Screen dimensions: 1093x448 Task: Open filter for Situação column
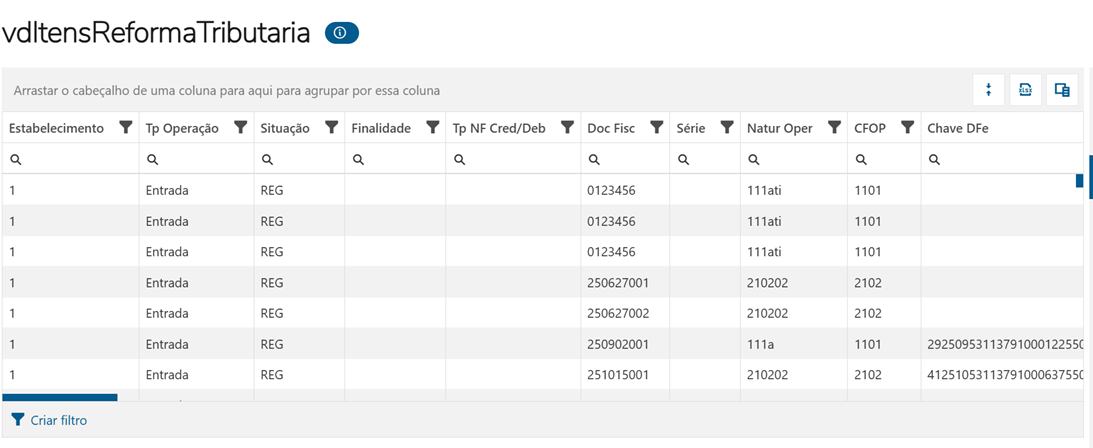332,128
